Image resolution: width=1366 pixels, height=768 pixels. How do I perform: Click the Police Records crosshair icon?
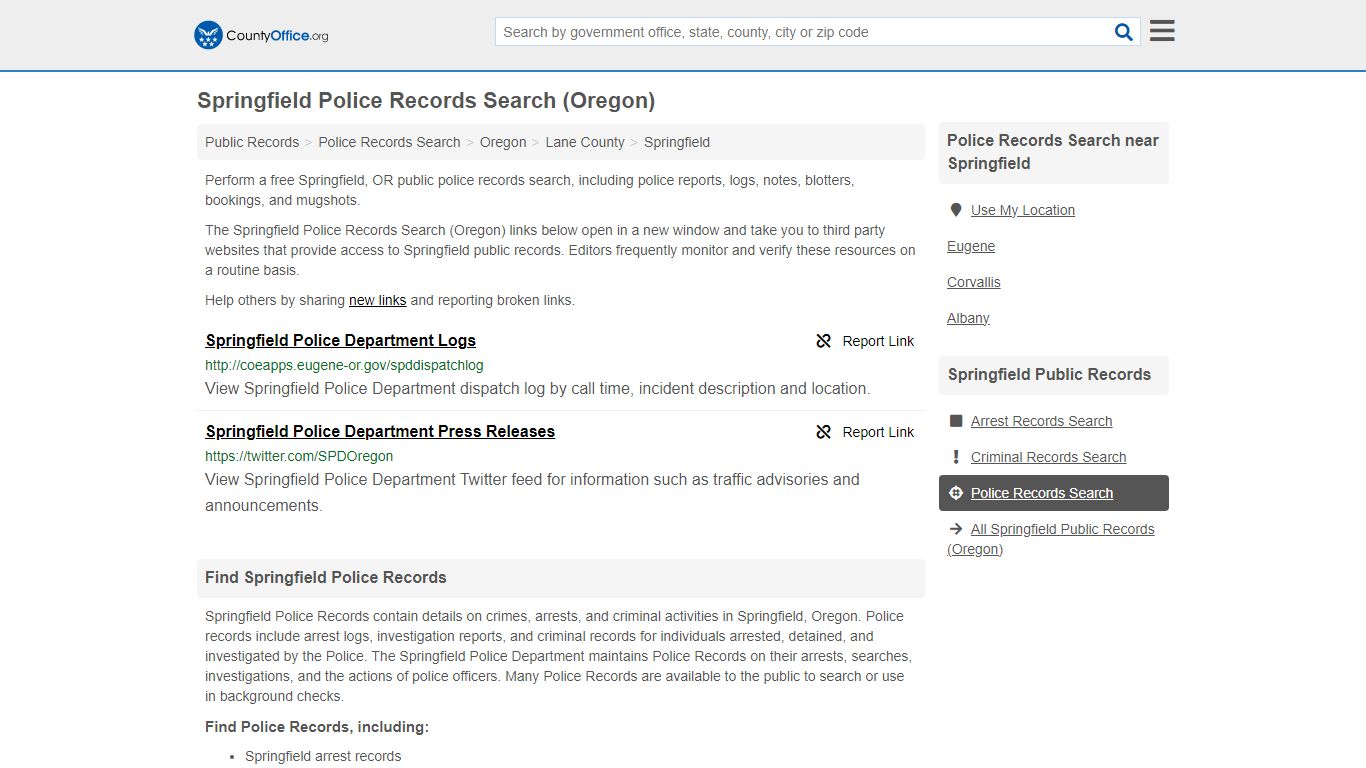tap(956, 493)
